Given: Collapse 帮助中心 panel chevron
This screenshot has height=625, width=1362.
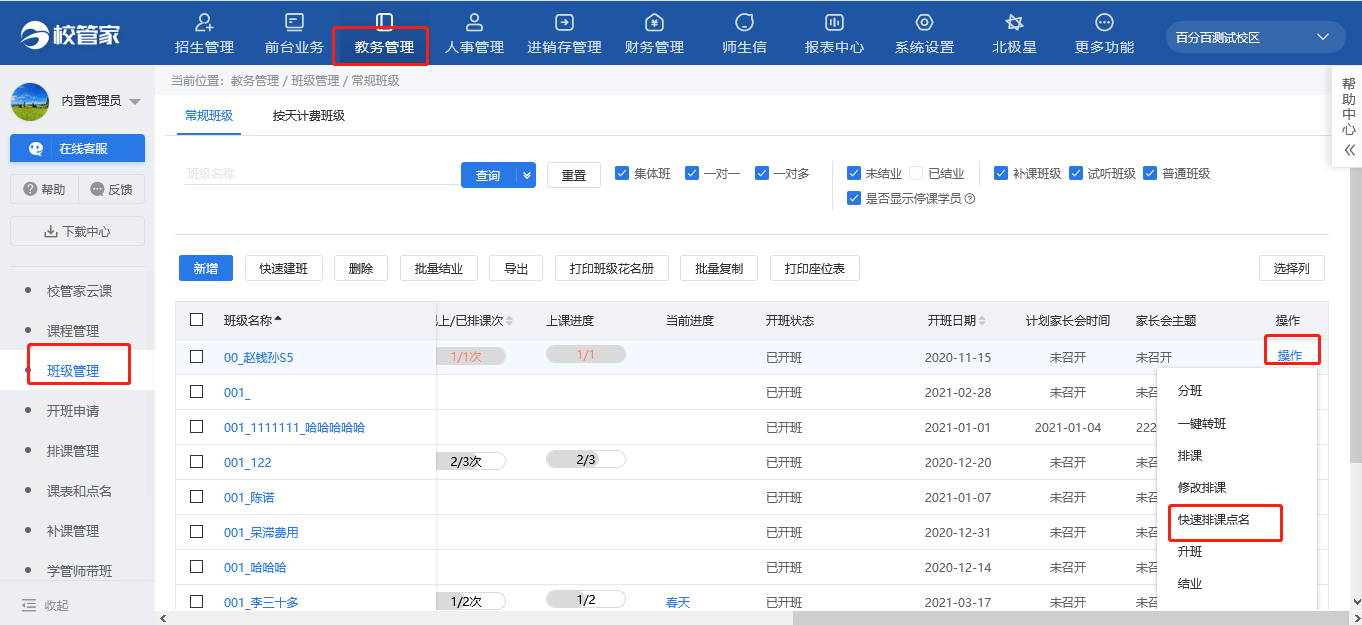Looking at the screenshot, I should [x=1349, y=150].
